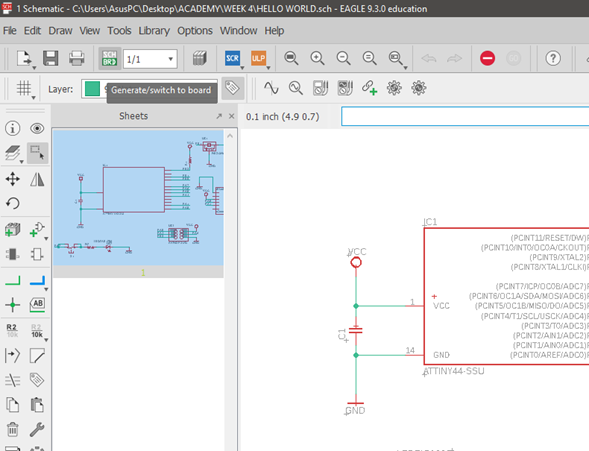The image size is (589, 451).
Task: Select the Paste tool
Action: pyautogui.click(x=37, y=405)
